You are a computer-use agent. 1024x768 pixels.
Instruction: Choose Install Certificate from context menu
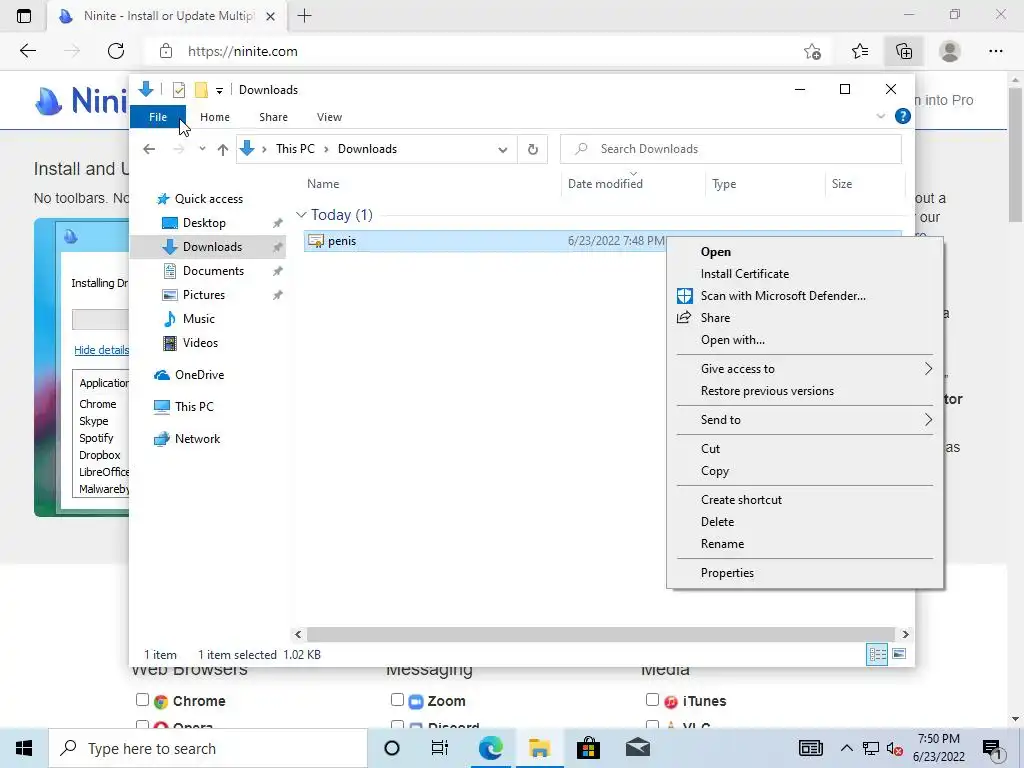[744, 274]
